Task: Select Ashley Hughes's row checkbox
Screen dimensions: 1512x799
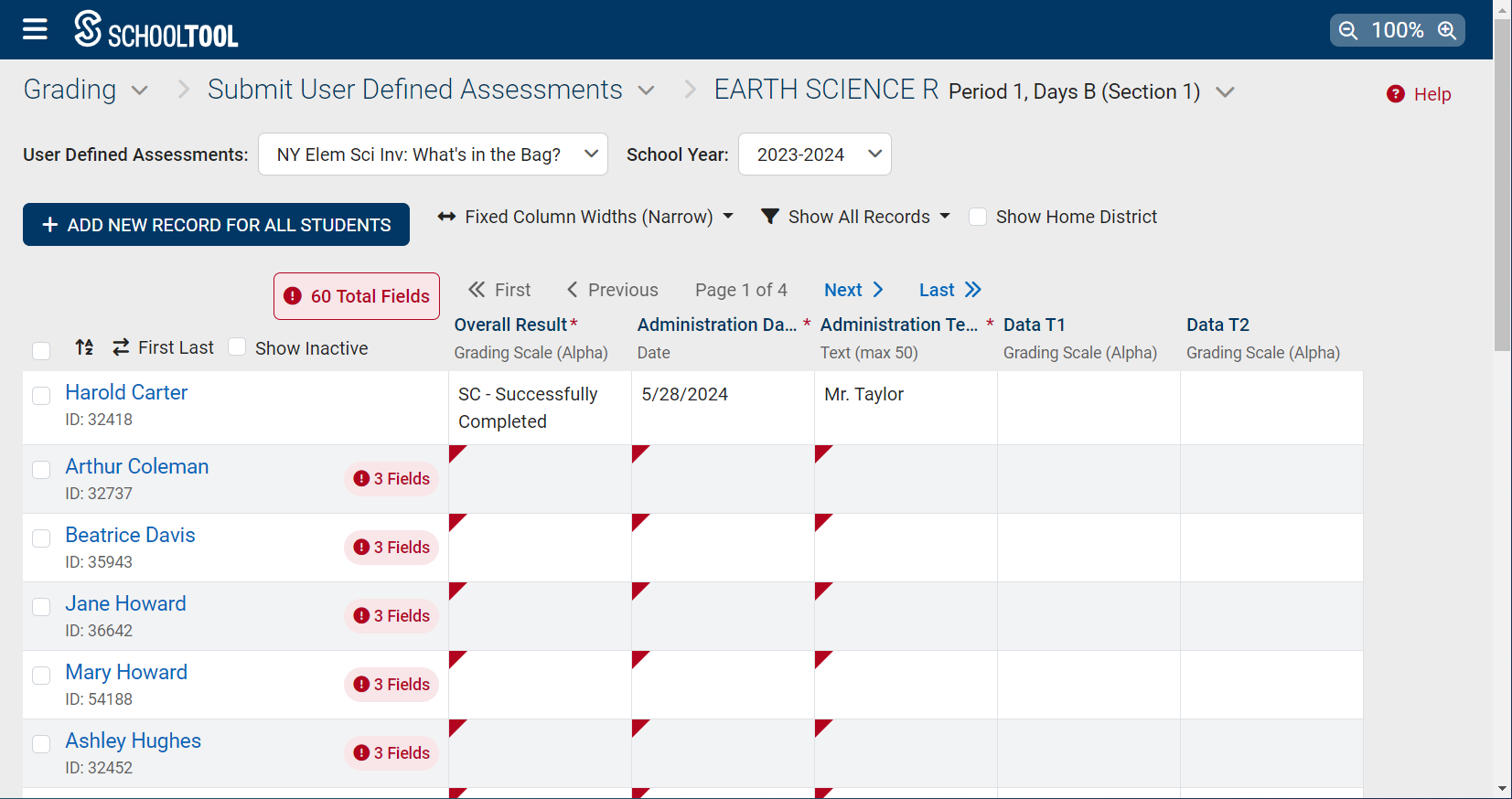Action: pos(41,743)
